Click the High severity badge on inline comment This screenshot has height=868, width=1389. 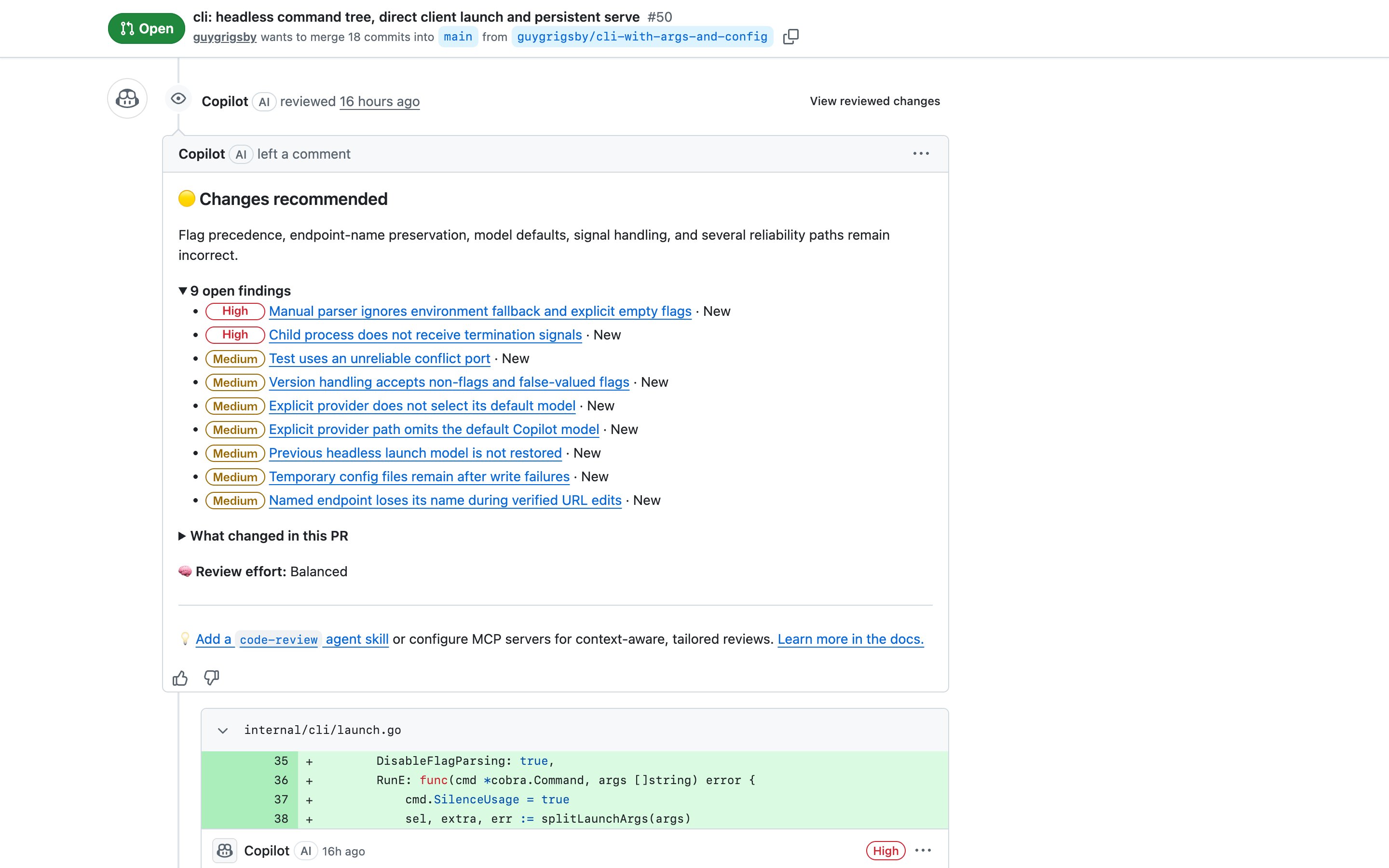click(x=885, y=851)
